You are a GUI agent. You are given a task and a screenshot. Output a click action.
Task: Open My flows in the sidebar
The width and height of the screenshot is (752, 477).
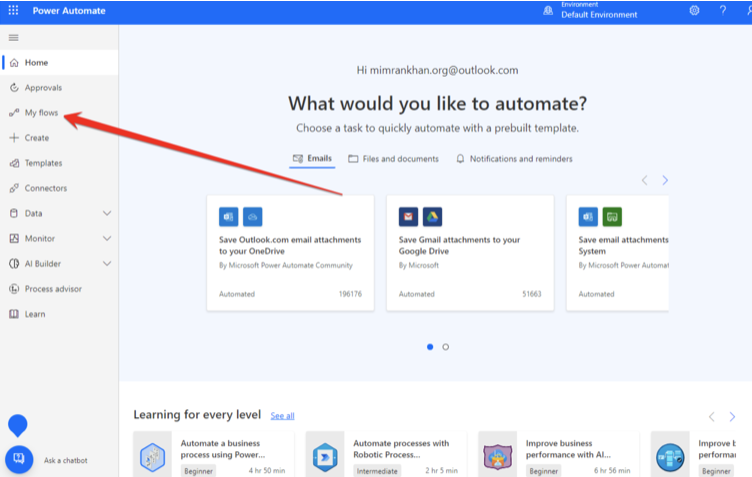[59, 113]
